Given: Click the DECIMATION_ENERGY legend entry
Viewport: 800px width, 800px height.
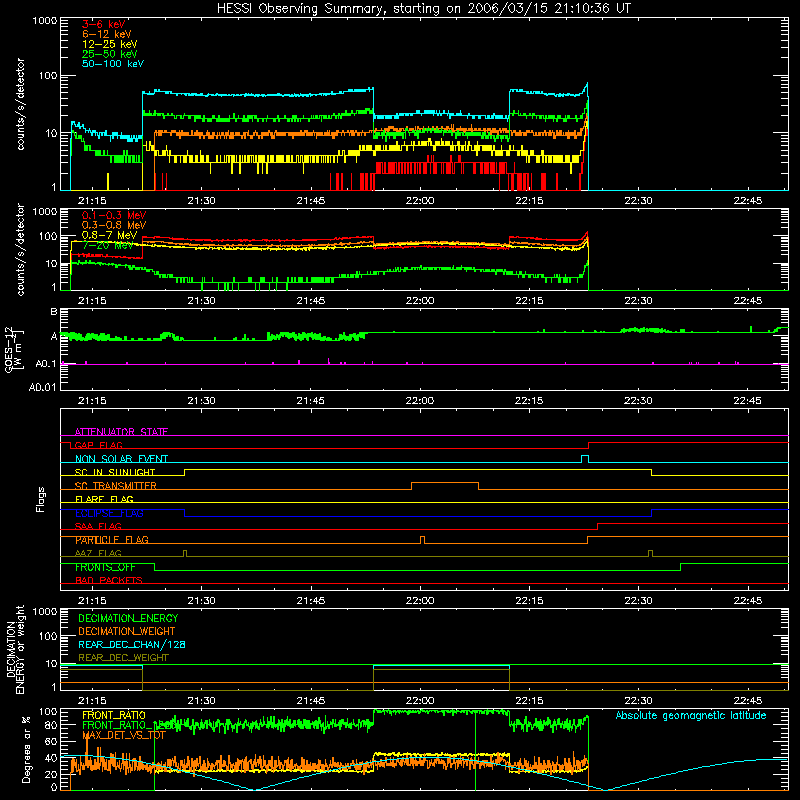Looking at the screenshot, I should pyautogui.click(x=128, y=618).
